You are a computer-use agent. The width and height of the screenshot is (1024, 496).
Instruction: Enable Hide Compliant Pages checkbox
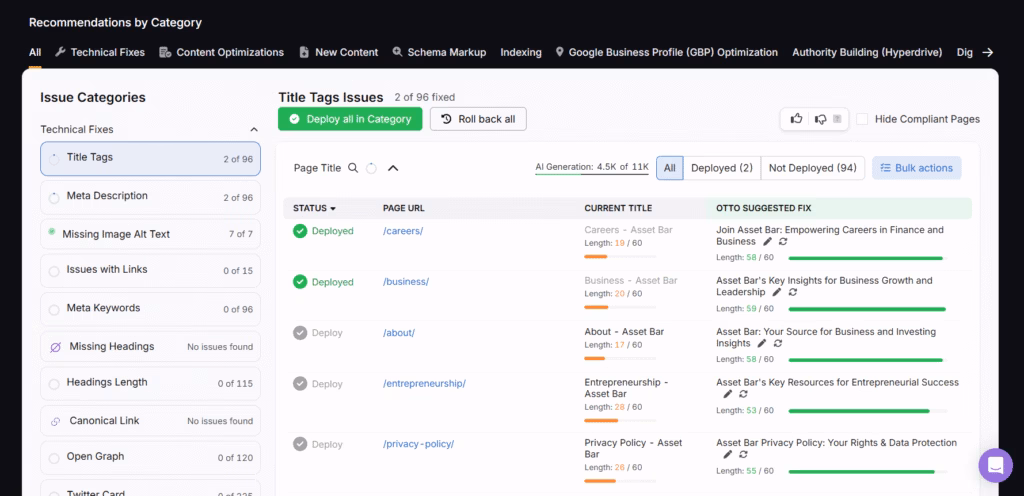(x=862, y=119)
